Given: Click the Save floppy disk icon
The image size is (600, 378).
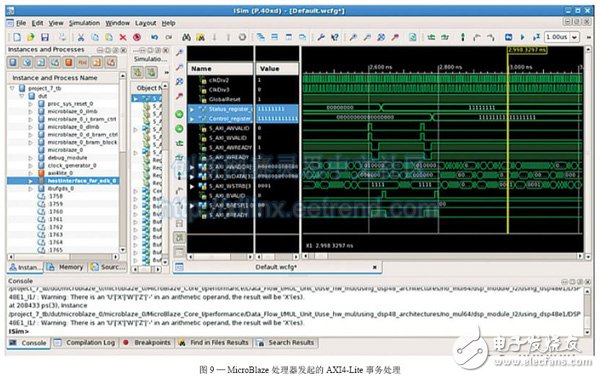Looking at the screenshot, I should coord(45,37).
